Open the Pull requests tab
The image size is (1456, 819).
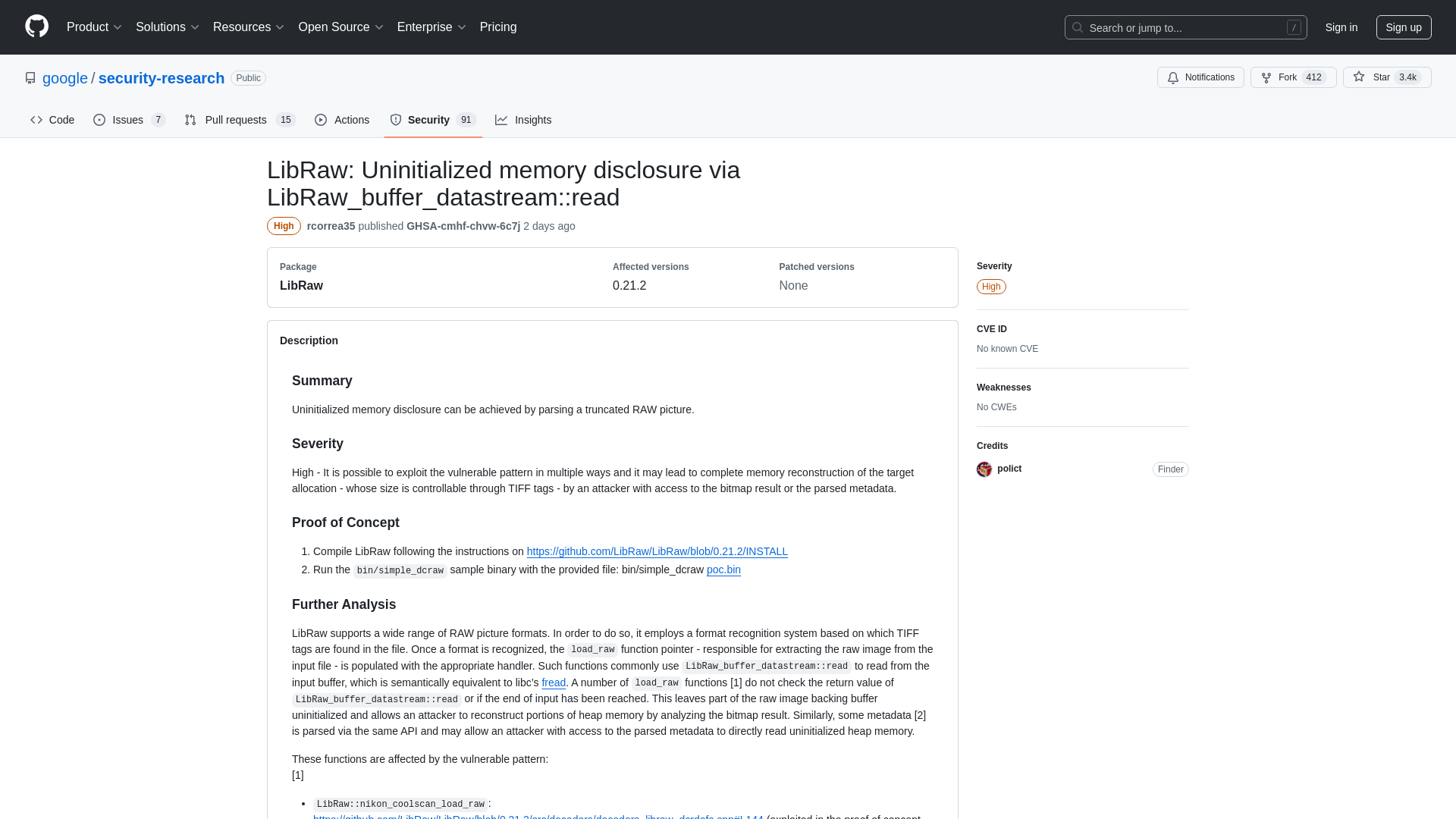[240, 120]
